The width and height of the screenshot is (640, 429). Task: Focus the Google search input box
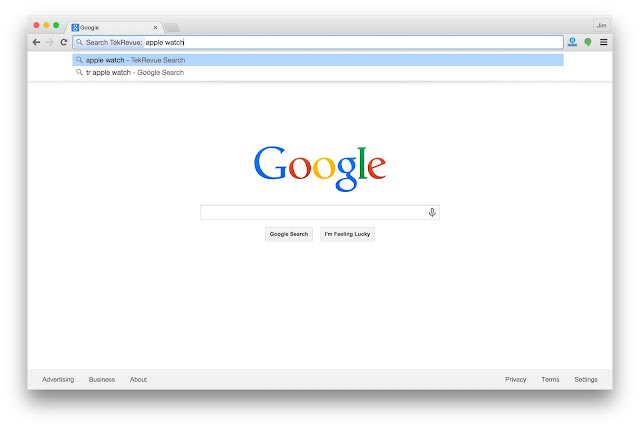point(313,212)
